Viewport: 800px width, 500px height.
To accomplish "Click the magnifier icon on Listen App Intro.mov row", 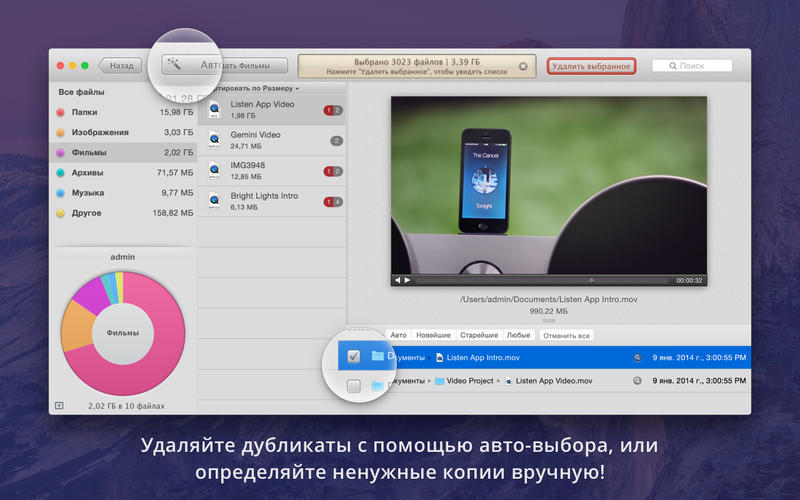I will tap(637, 356).
